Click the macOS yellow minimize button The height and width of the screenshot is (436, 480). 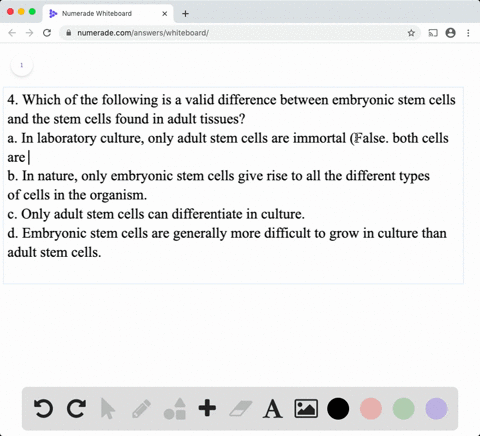coord(21,12)
